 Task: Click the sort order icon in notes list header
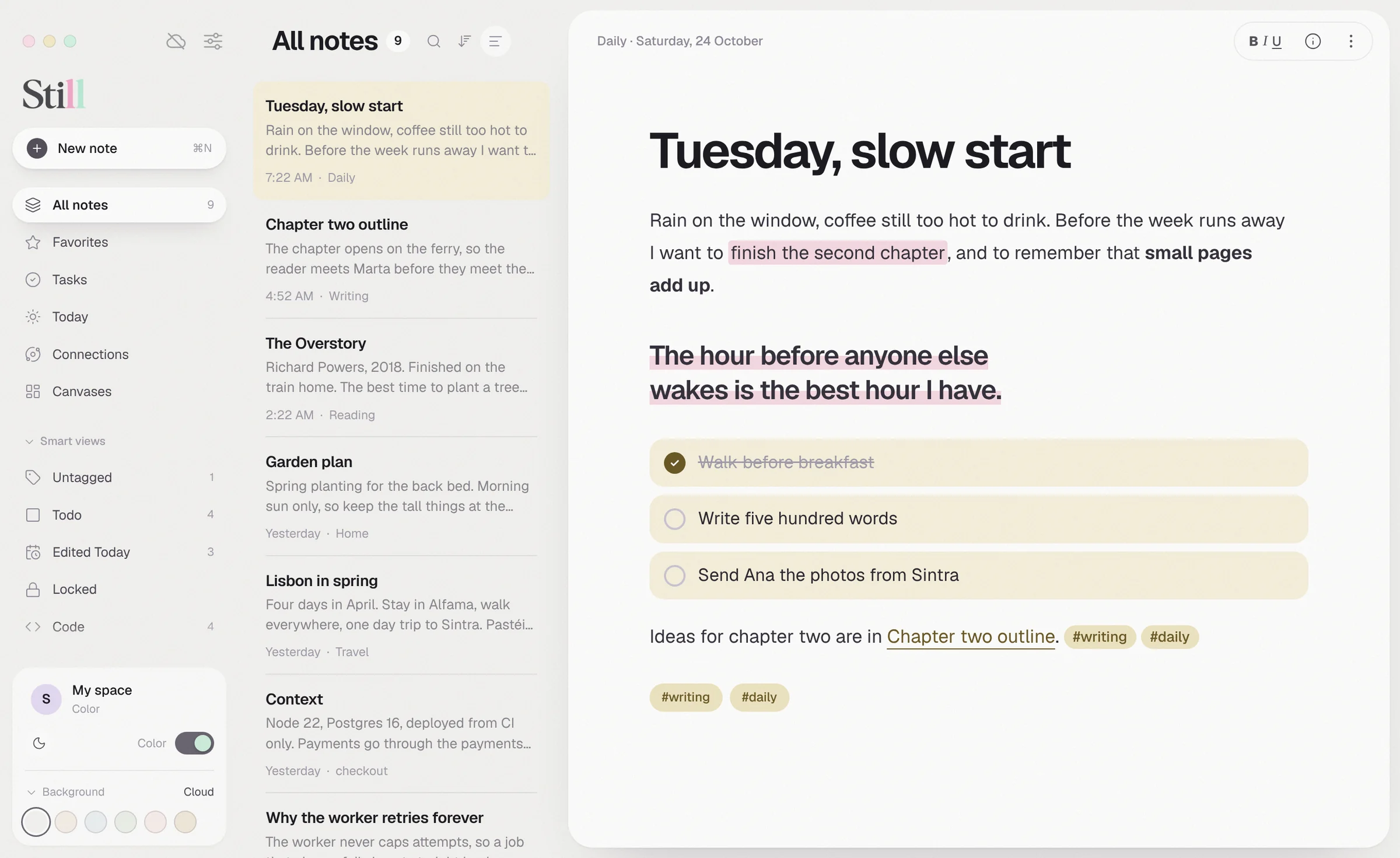[x=464, y=41]
